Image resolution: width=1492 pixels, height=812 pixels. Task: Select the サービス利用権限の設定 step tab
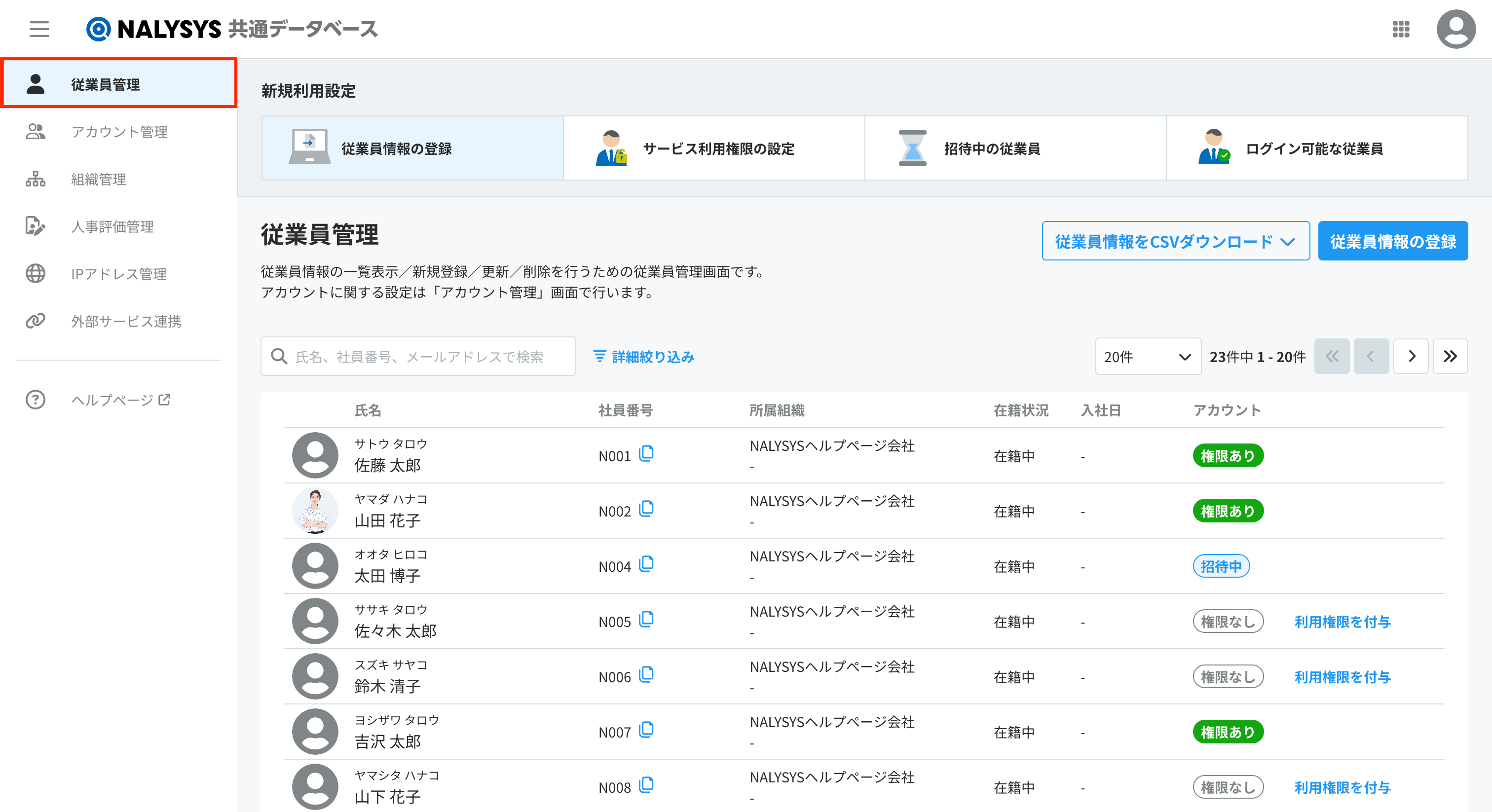tap(713, 149)
